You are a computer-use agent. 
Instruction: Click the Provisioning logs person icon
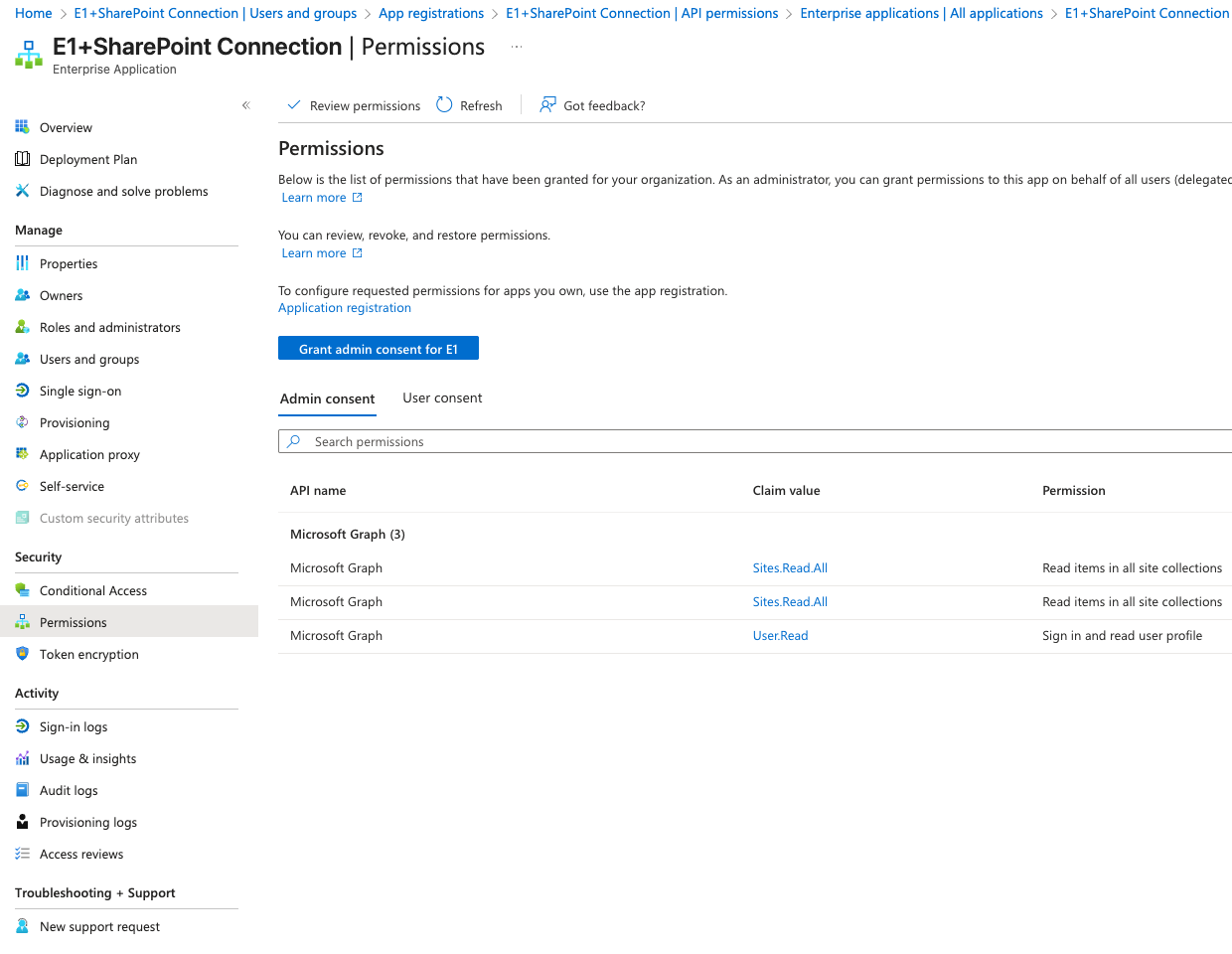point(22,822)
